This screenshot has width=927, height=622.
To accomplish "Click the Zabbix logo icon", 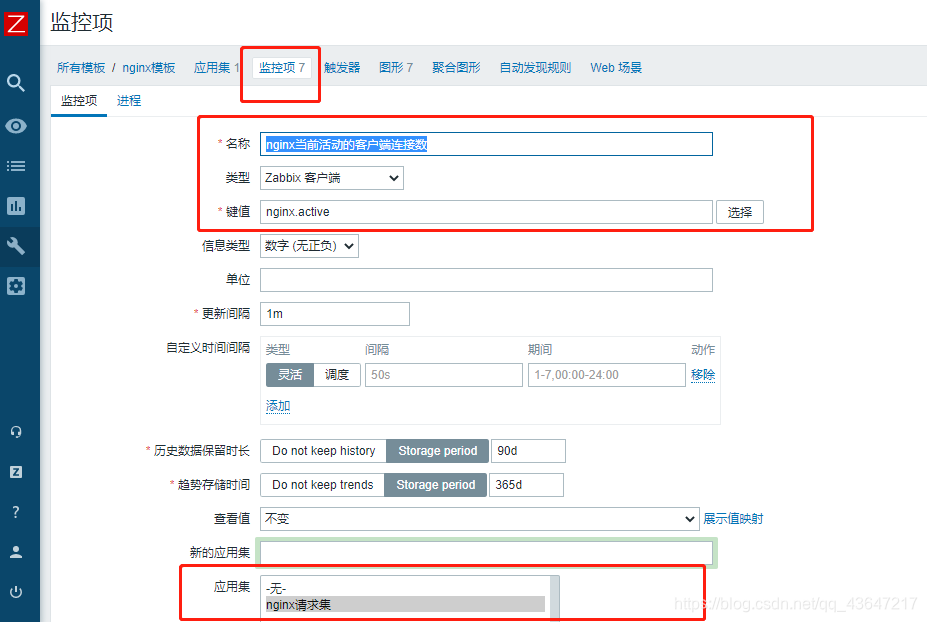I will tap(16, 24).
